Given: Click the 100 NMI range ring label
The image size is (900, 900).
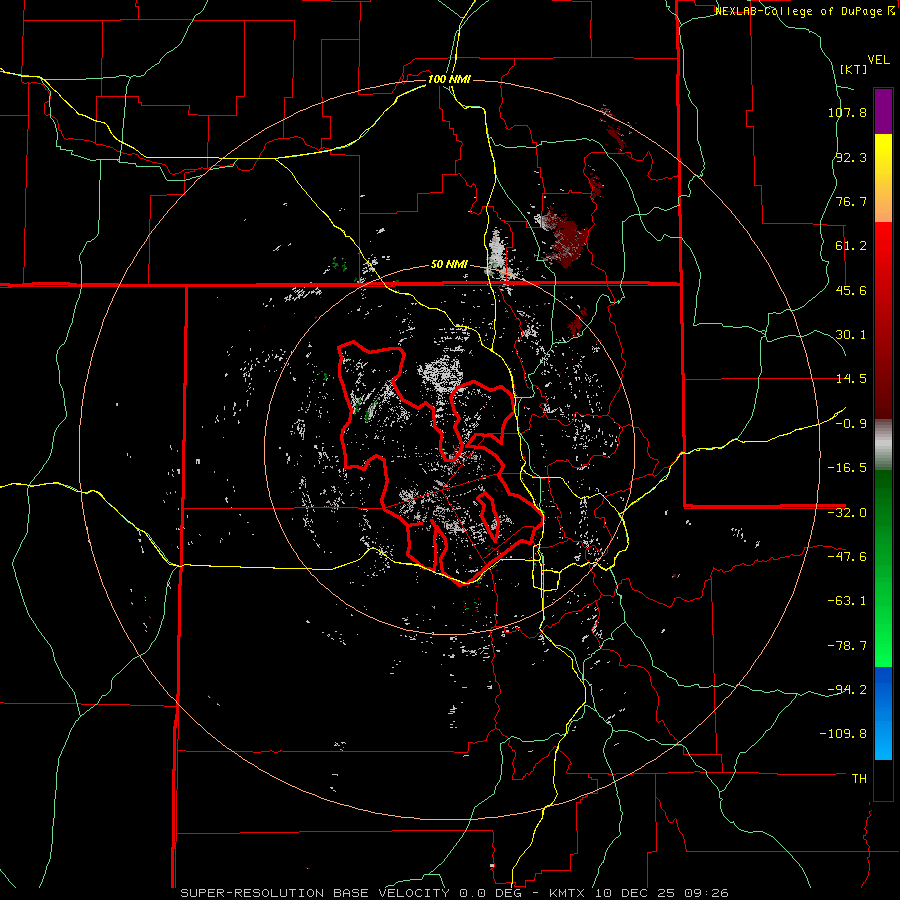Looking at the screenshot, I should click(x=449, y=79).
